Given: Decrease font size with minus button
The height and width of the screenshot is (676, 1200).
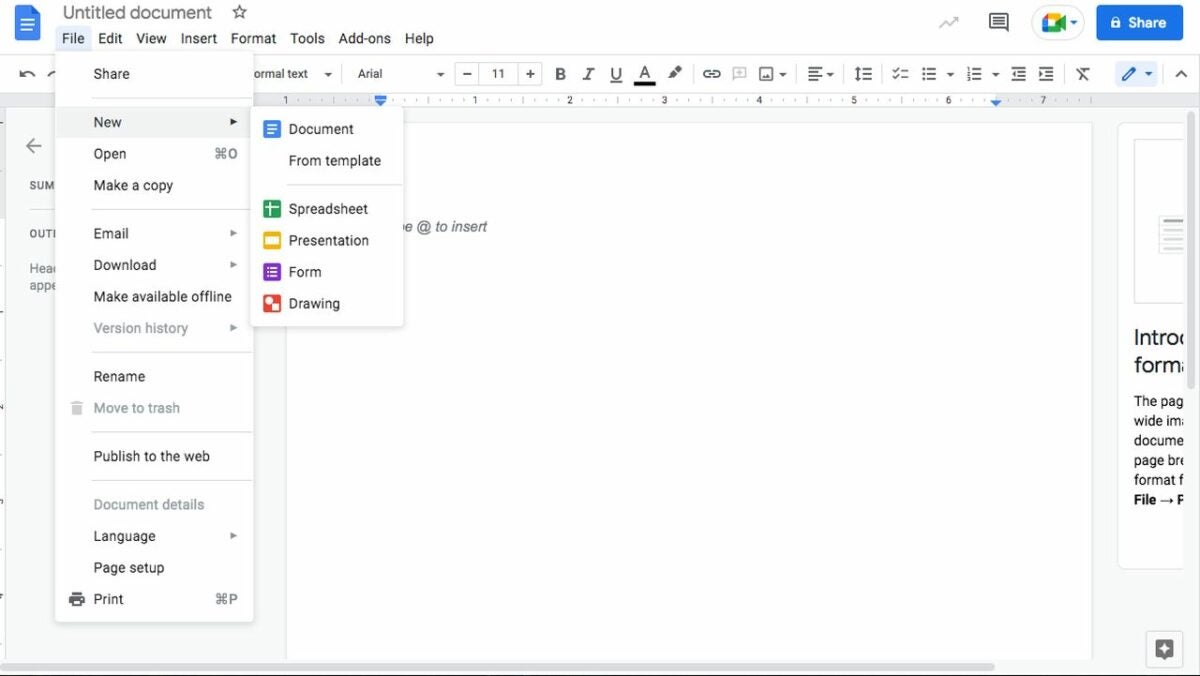Looking at the screenshot, I should 467,74.
